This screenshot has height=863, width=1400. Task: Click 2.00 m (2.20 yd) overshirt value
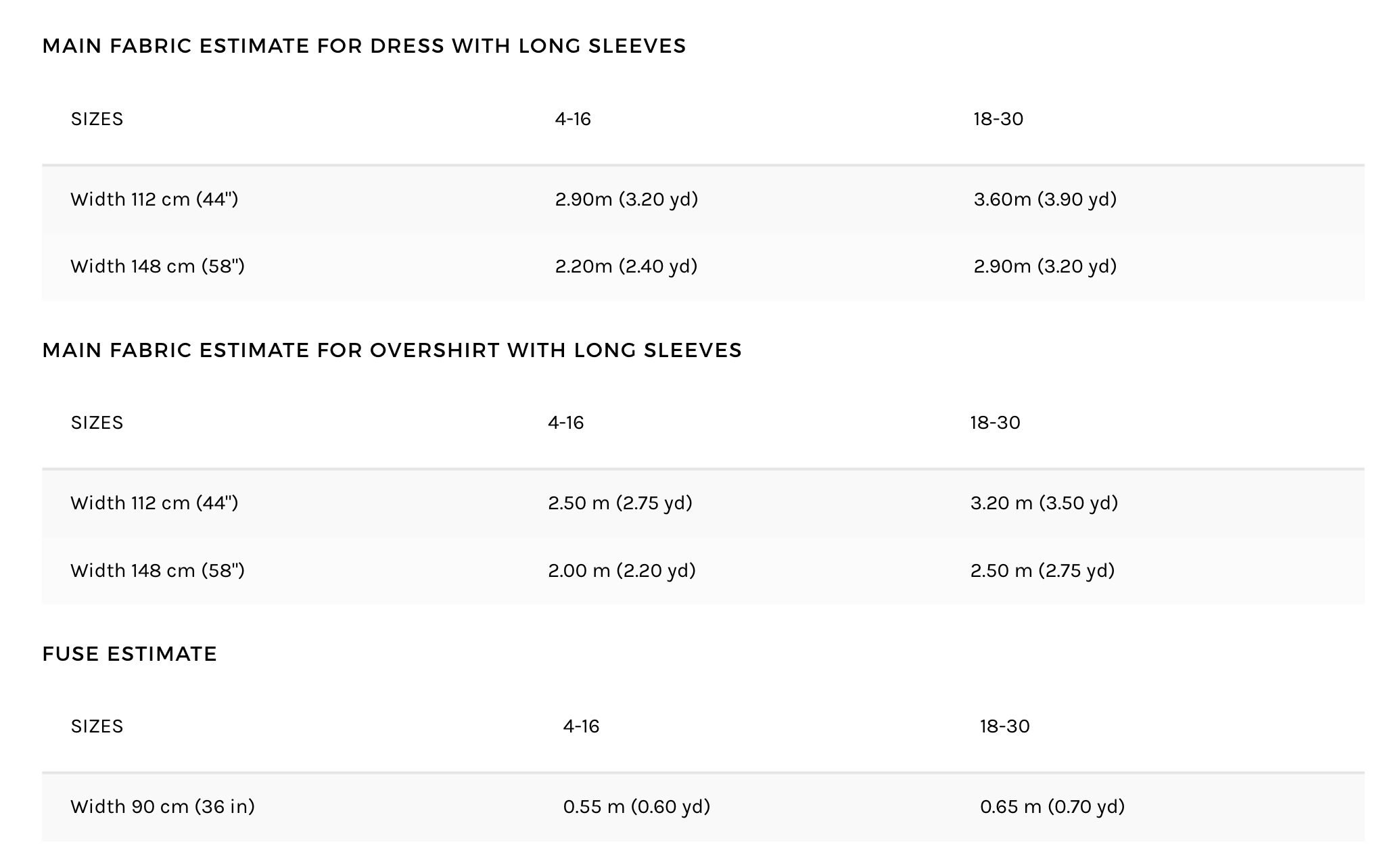(622, 571)
